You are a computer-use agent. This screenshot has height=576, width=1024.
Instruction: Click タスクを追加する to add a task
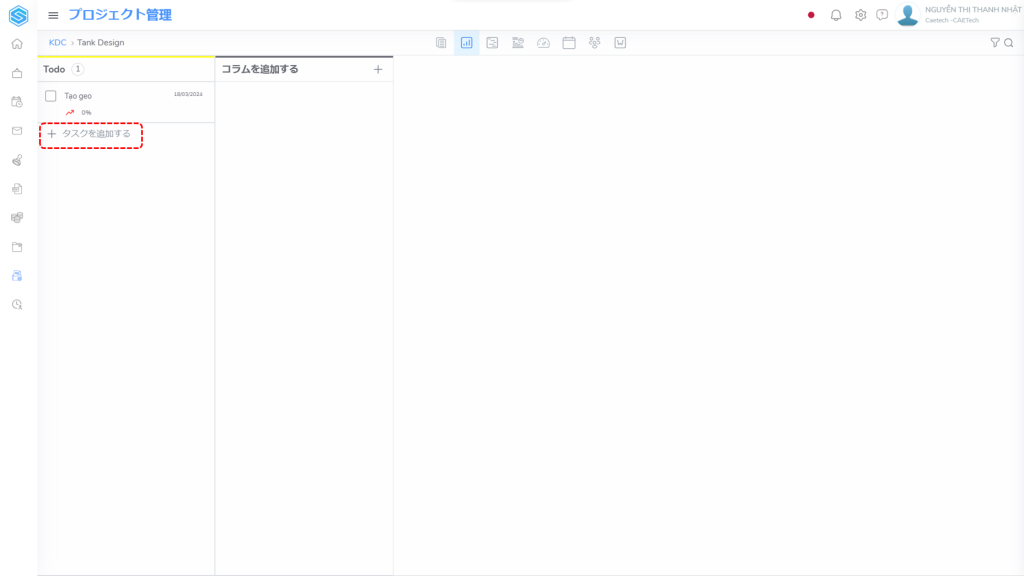(x=90, y=134)
